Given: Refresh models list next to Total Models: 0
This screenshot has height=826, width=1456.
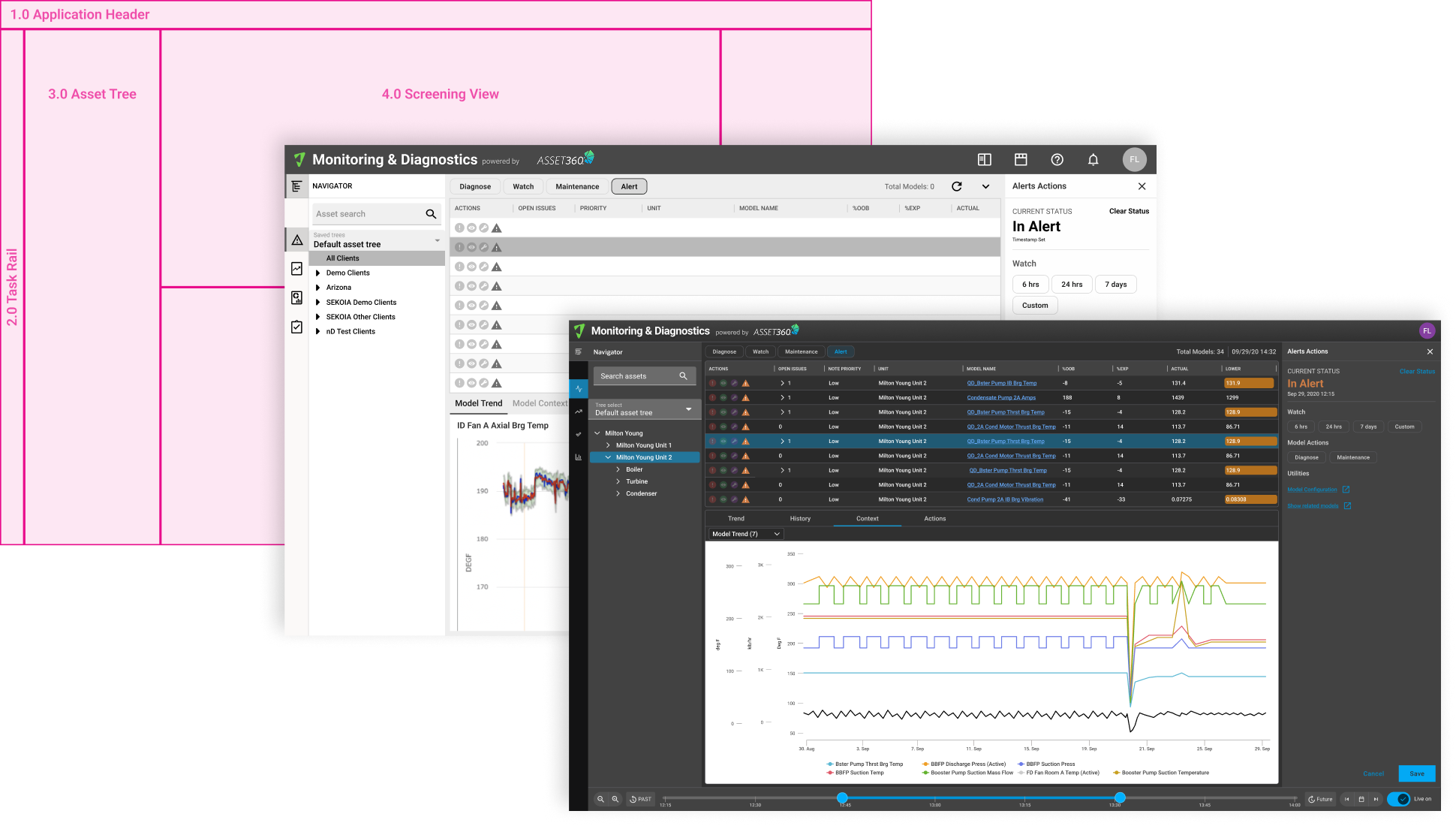Looking at the screenshot, I should coord(956,186).
